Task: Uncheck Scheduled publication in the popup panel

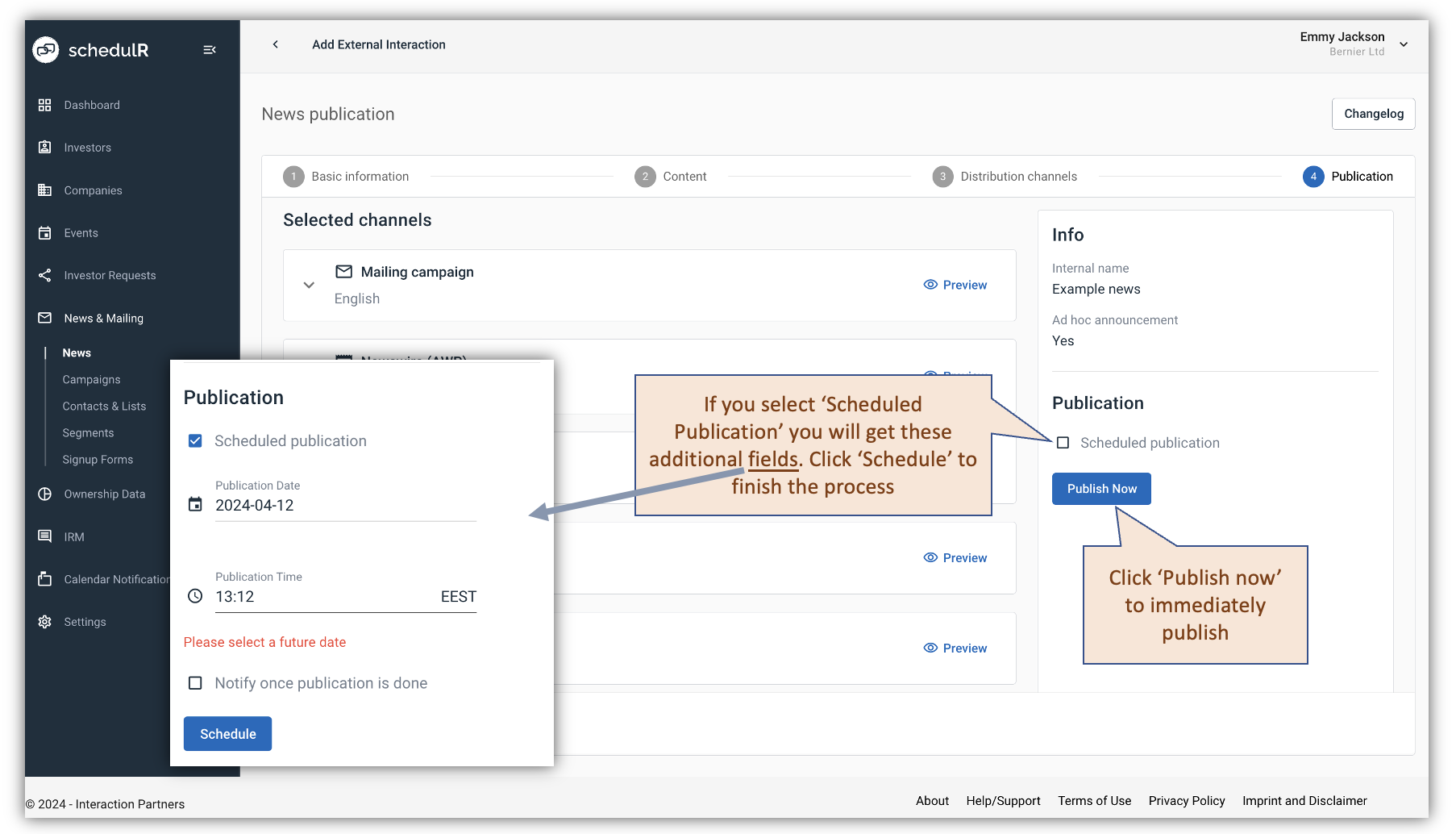Action: point(195,440)
